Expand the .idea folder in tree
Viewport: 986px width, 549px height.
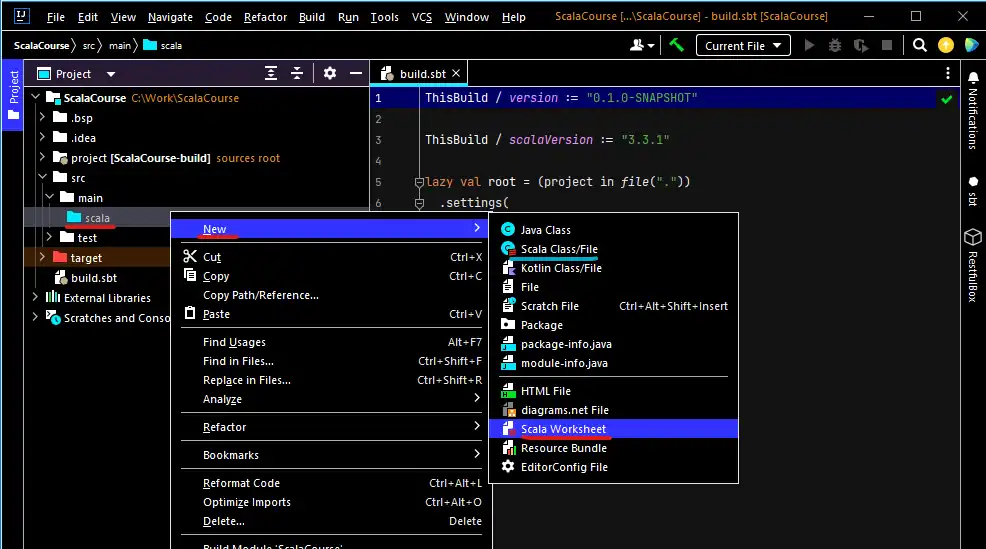point(42,138)
